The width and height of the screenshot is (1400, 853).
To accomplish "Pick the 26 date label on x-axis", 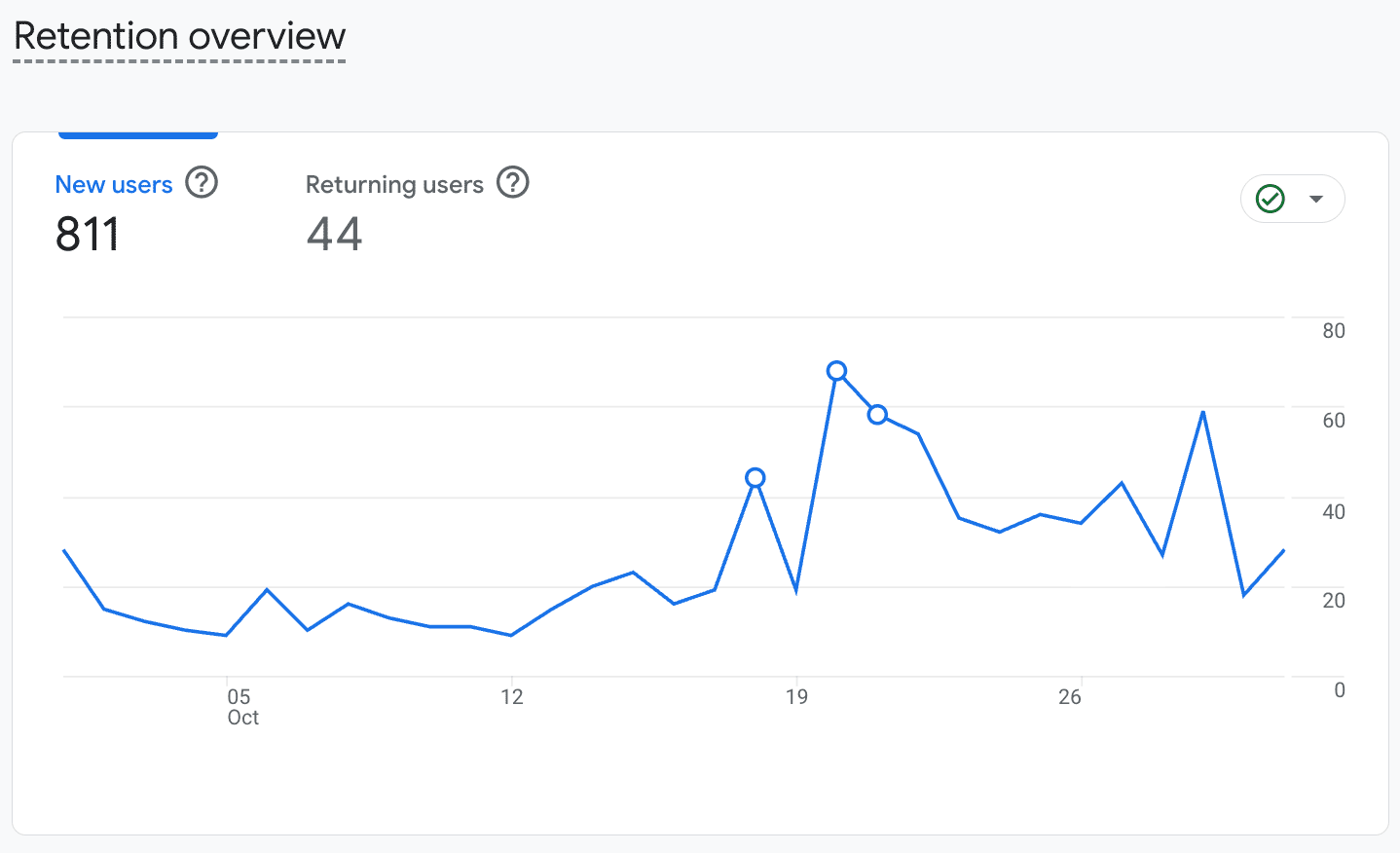I will point(1070,697).
